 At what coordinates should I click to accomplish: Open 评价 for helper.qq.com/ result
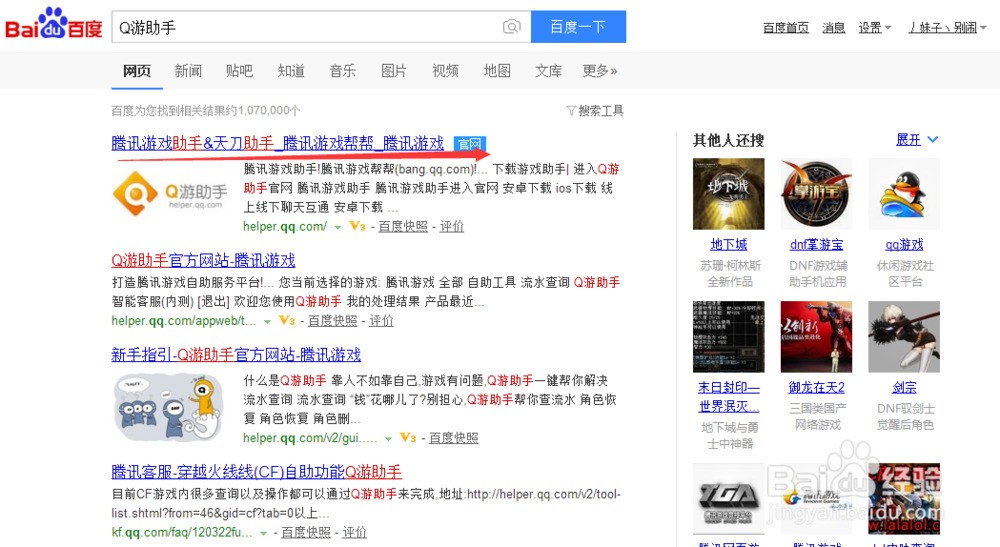[452, 226]
